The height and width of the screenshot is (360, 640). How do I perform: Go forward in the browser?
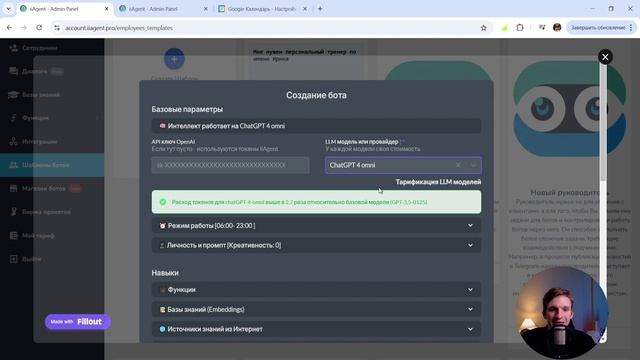pyautogui.click(x=24, y=28)
